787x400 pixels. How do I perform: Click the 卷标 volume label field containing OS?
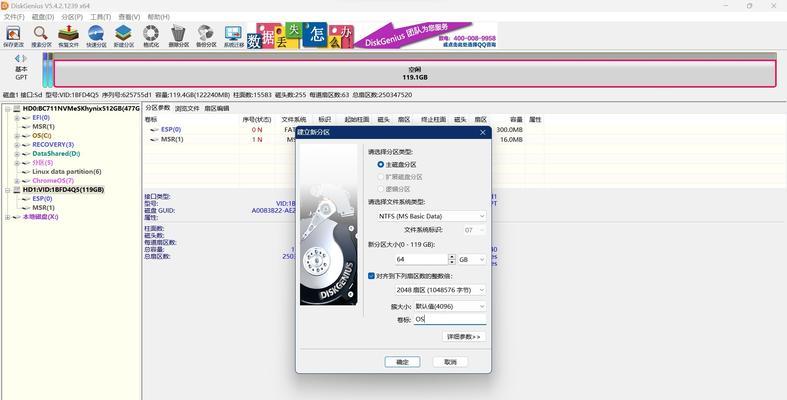pyautogui.click(x=450, y=319)
